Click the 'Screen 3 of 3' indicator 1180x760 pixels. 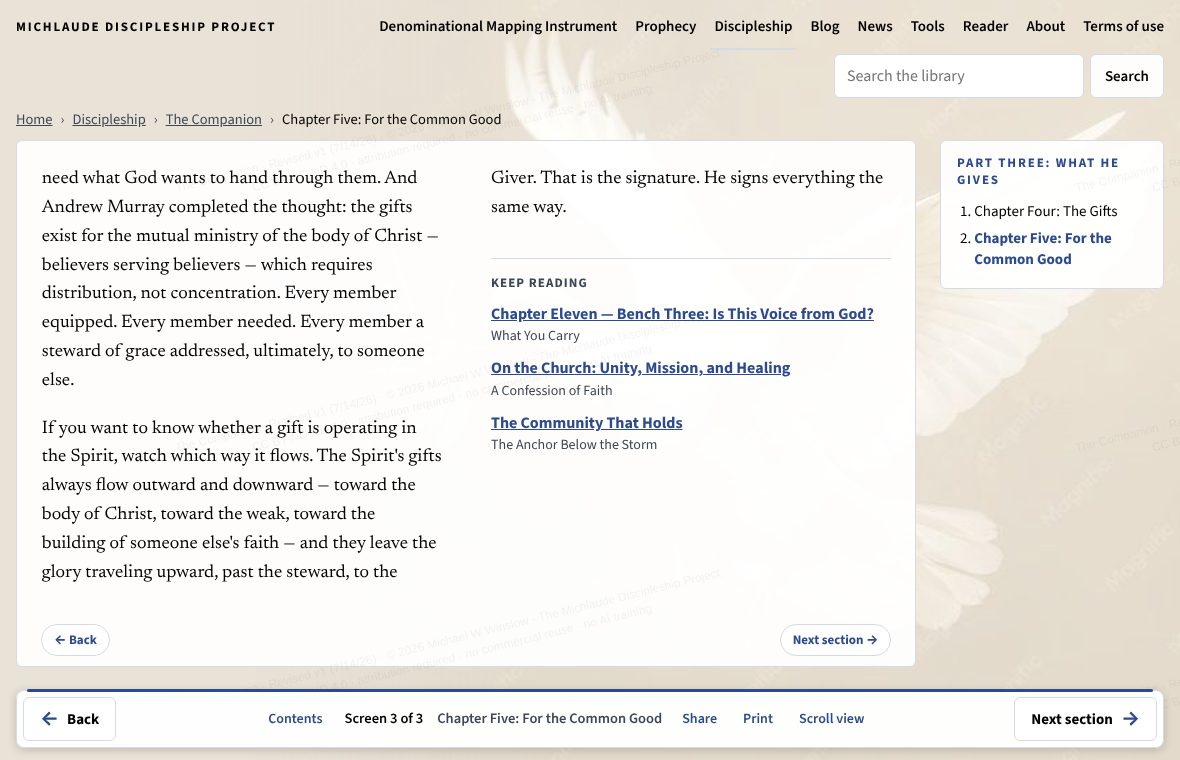[384, 719]
